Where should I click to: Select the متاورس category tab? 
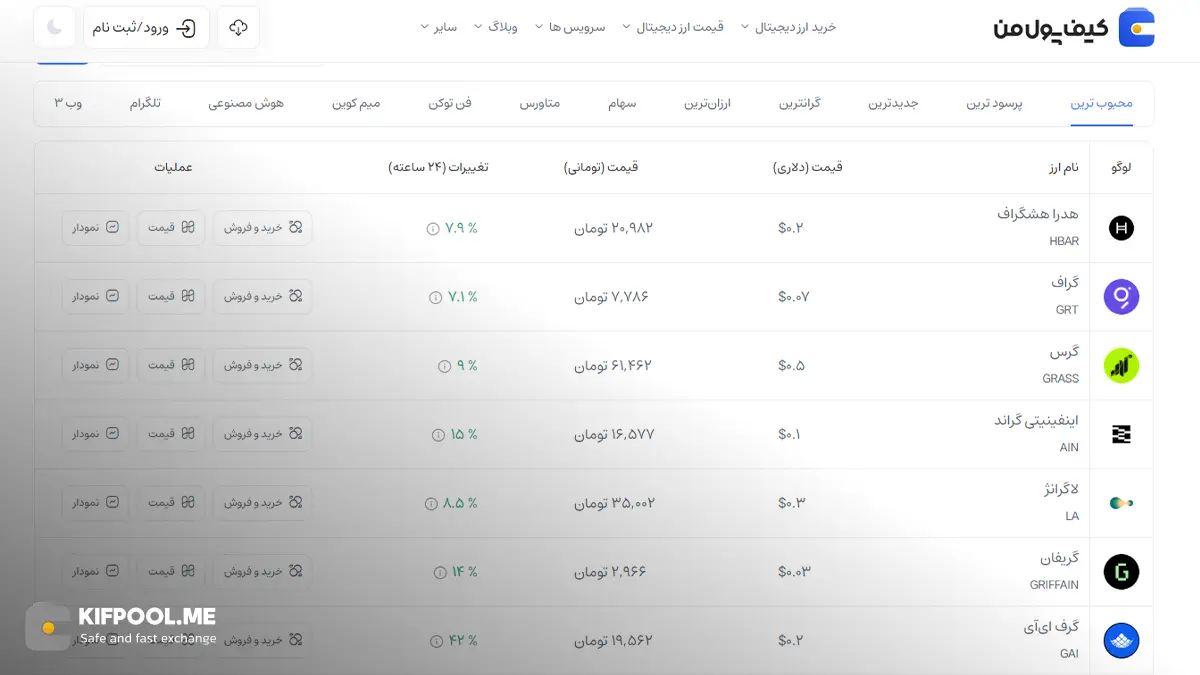[541, 103]
